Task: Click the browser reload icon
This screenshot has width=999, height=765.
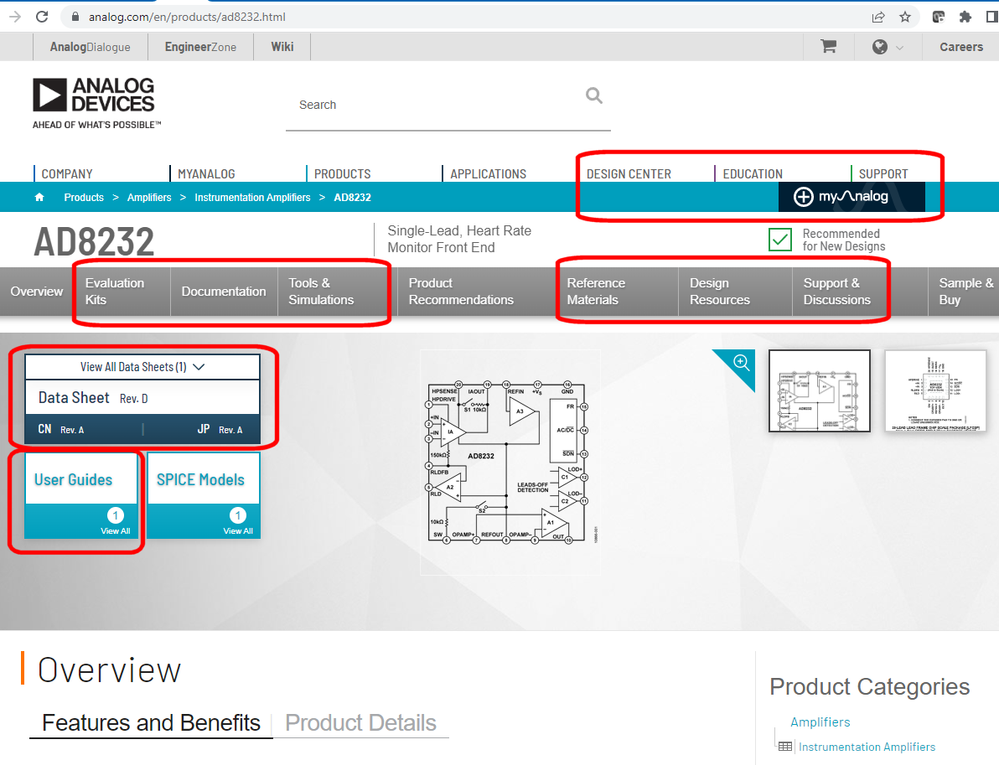Action: click(42, 17)
